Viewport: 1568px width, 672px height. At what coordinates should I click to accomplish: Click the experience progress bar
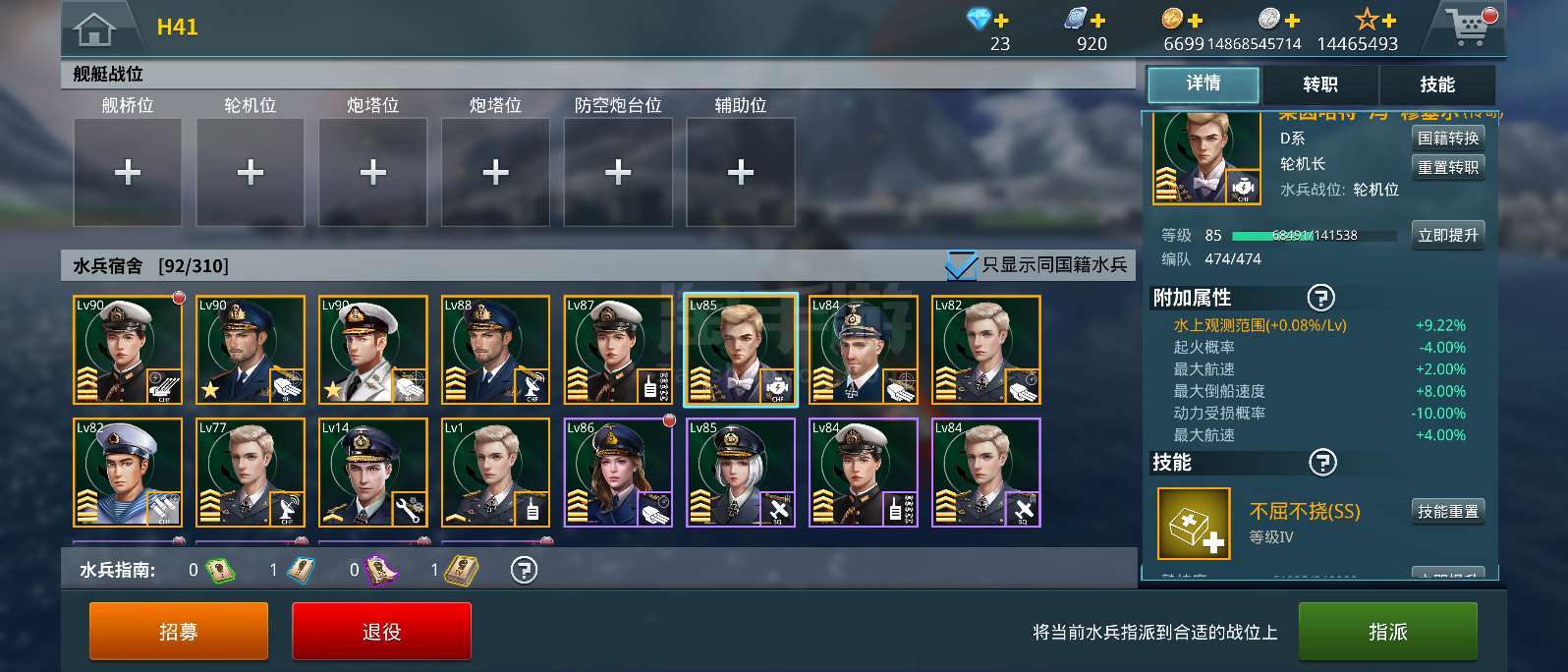click(1315, 236)
